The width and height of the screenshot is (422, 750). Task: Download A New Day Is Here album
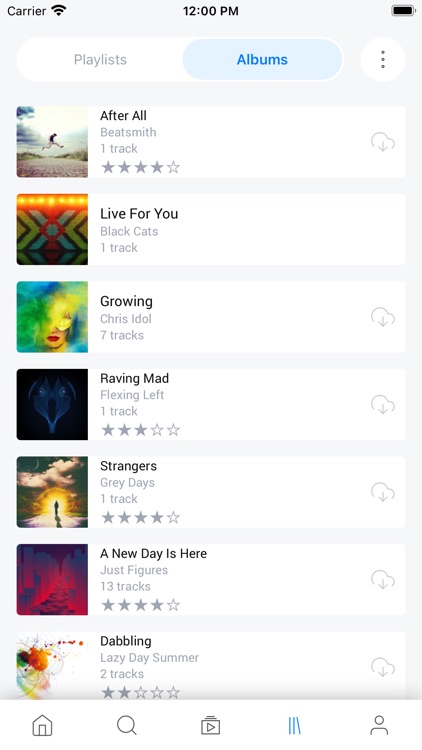[x=383, y=580]
